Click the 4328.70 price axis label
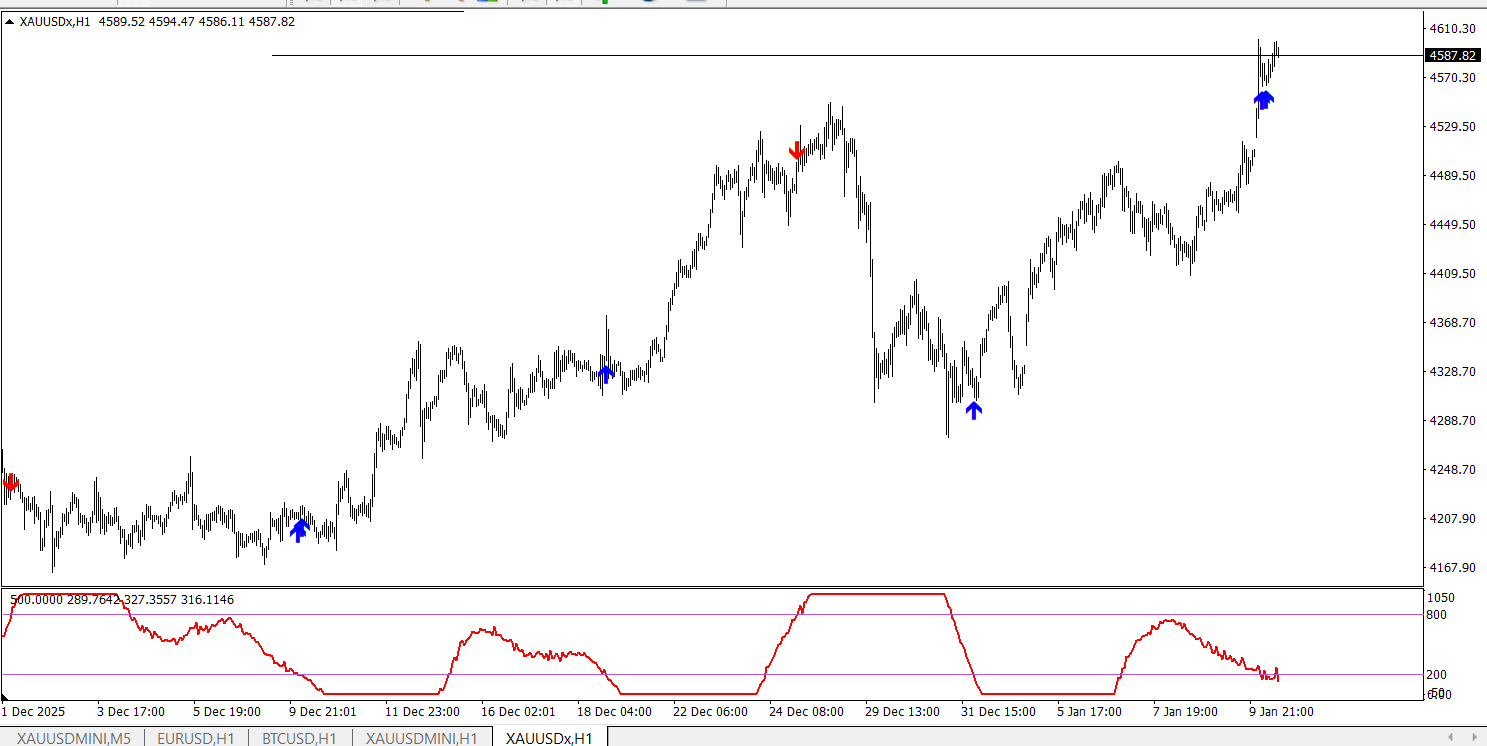The height and width of the screenshot is (746, 1487). click(1453, 372)
